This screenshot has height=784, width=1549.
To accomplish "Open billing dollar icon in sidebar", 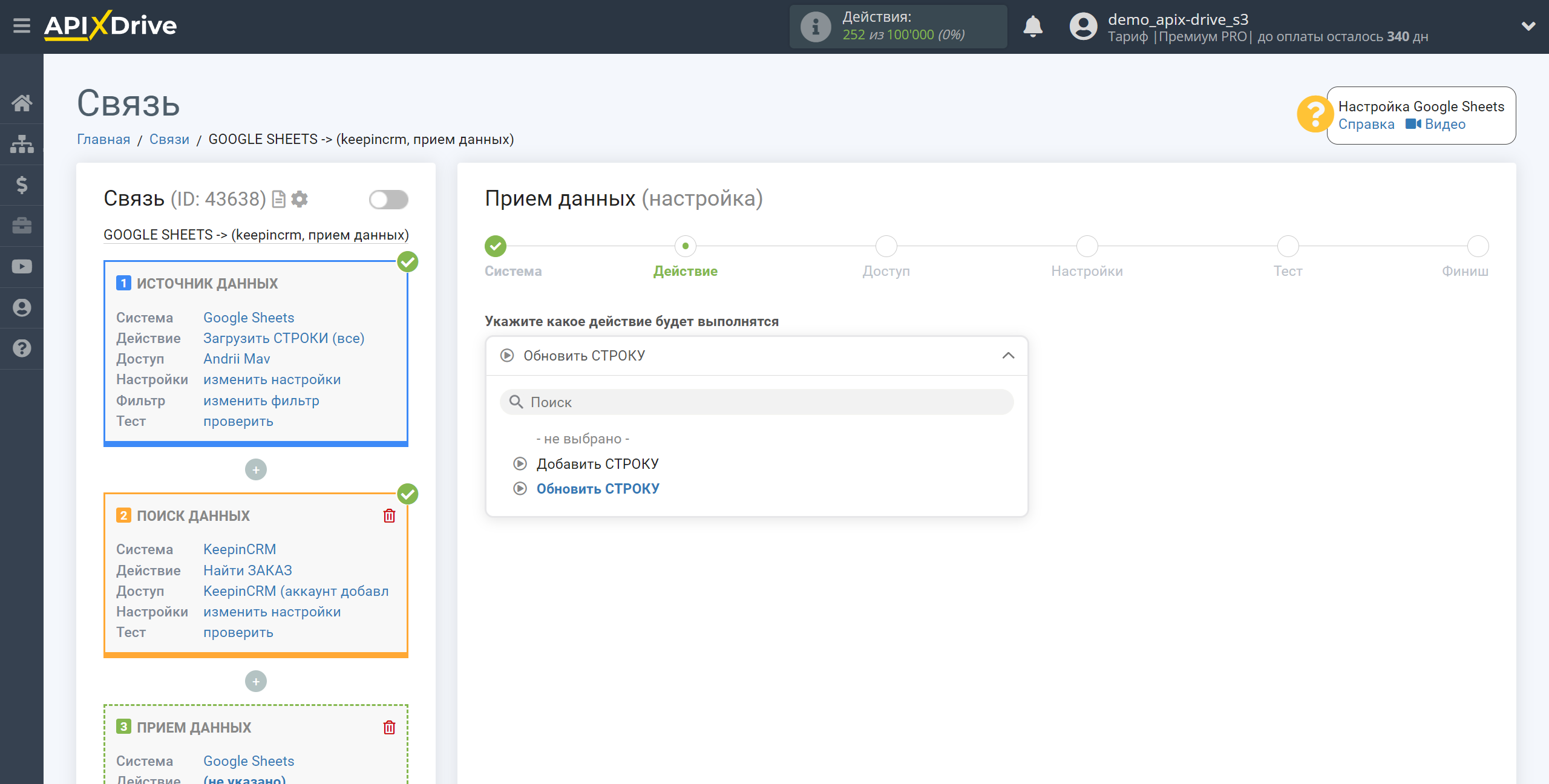I will [x=22, y=185].
